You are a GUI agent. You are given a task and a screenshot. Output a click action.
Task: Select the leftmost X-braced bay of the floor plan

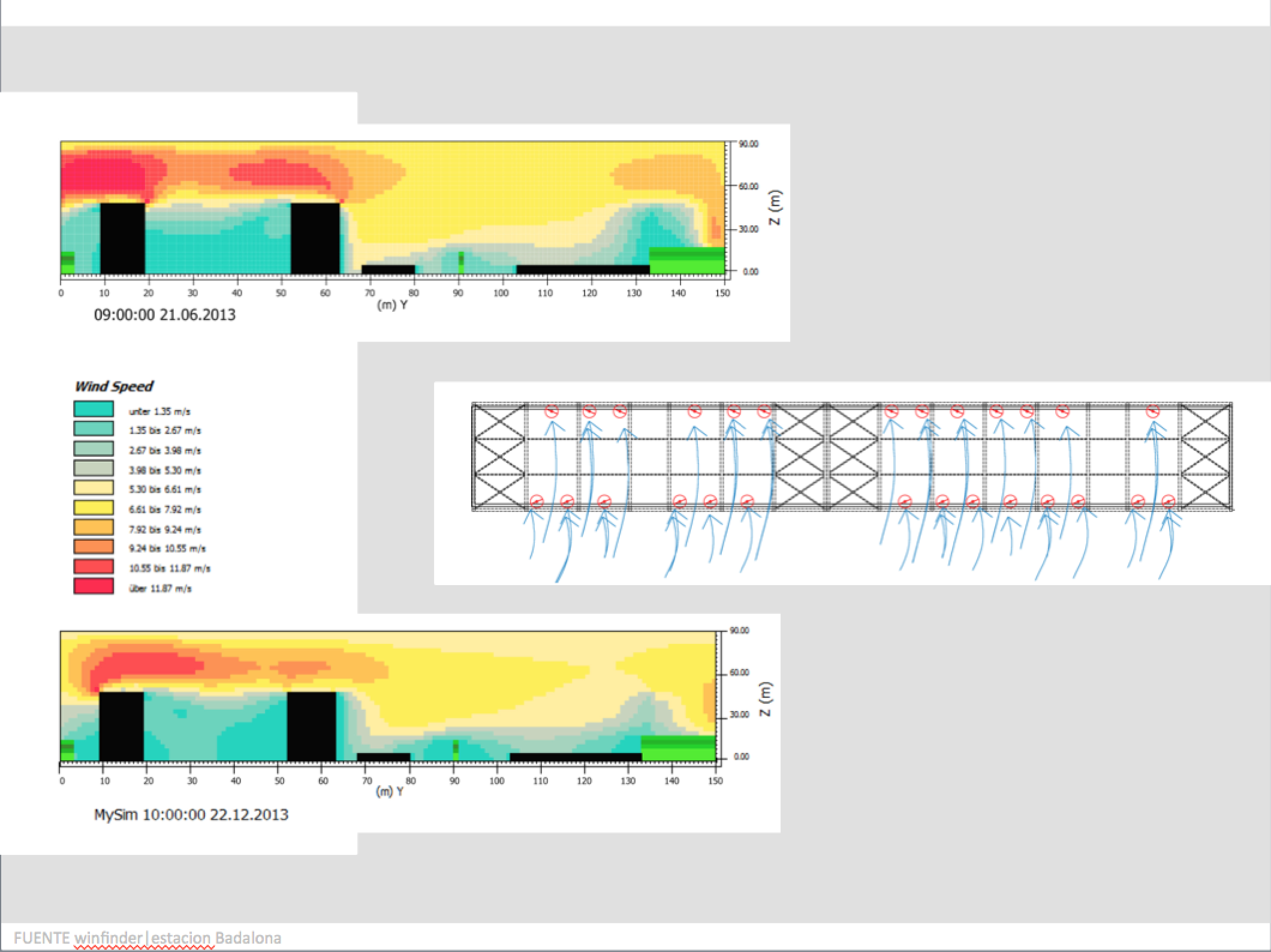pyautogui.click(x=499, y=457)
